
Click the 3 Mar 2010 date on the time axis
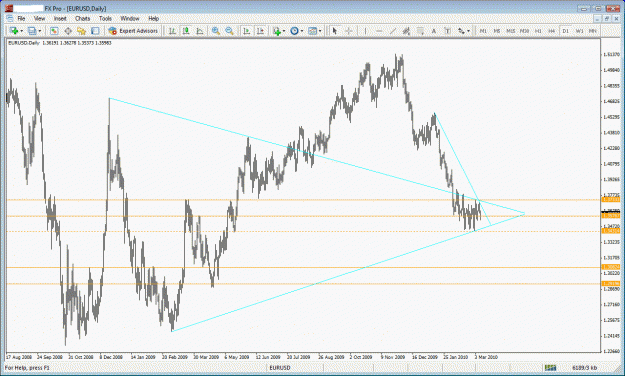tap(486, 357)
